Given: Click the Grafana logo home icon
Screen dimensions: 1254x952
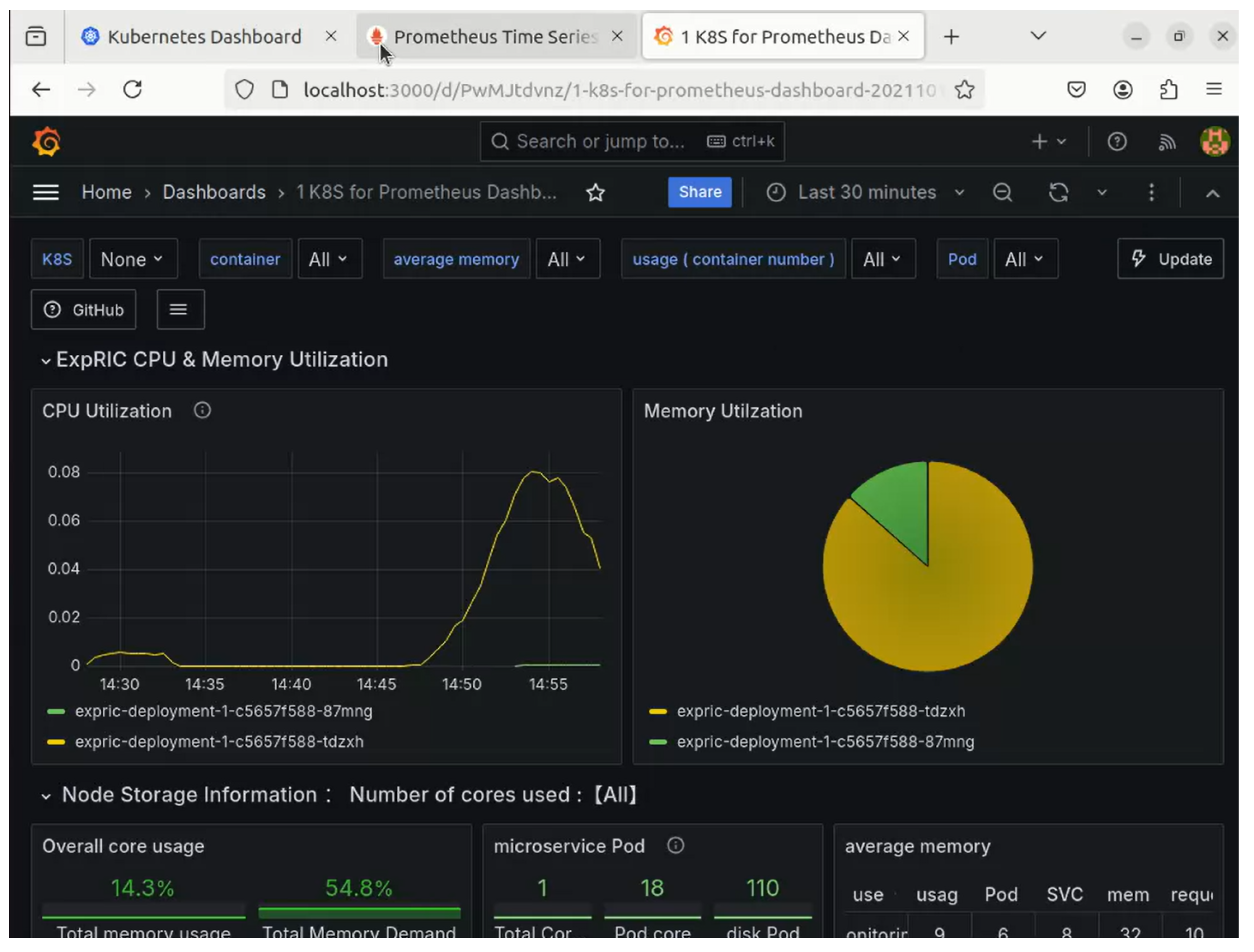Looking at the screenshot, I should click(46, 142).
